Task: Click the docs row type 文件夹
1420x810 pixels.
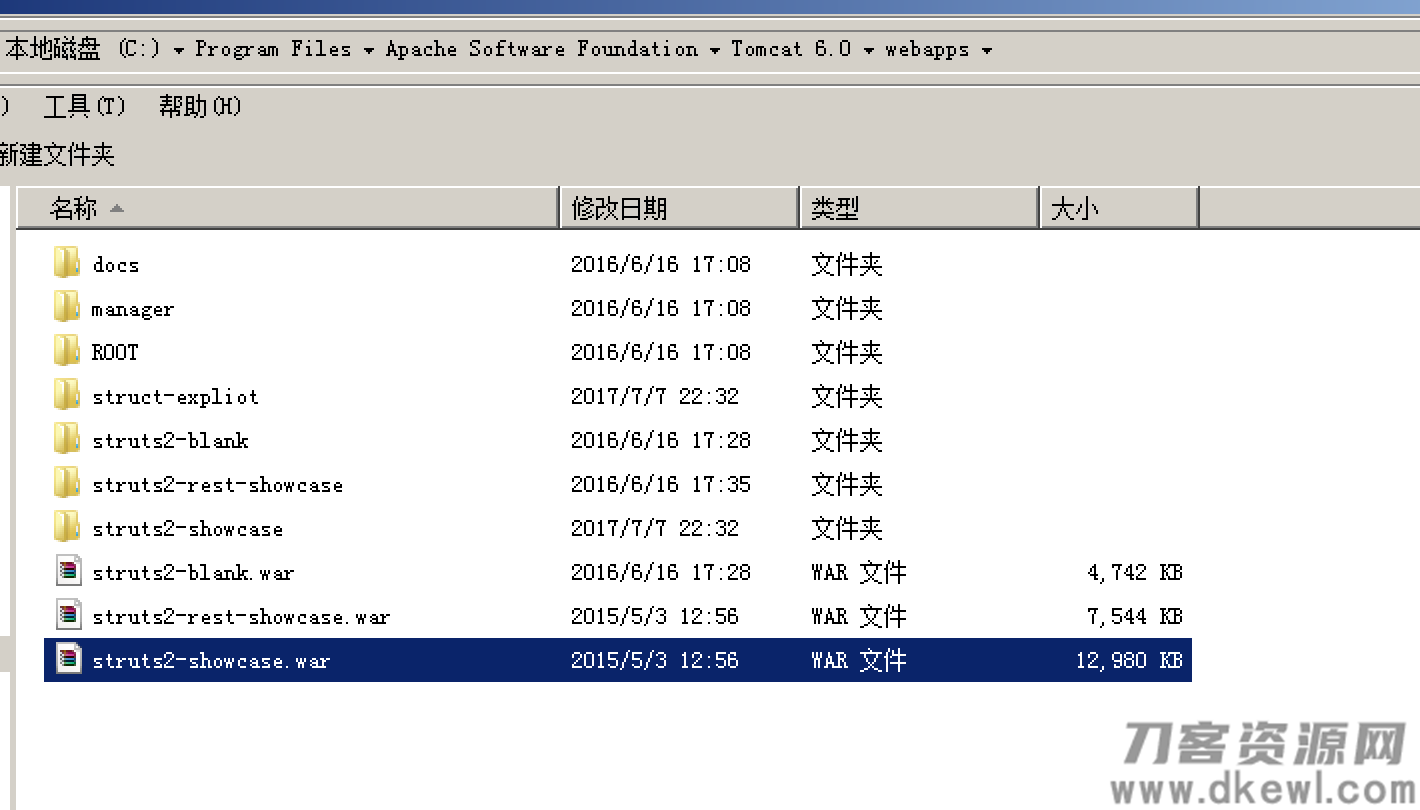Action: coord(847,265)
